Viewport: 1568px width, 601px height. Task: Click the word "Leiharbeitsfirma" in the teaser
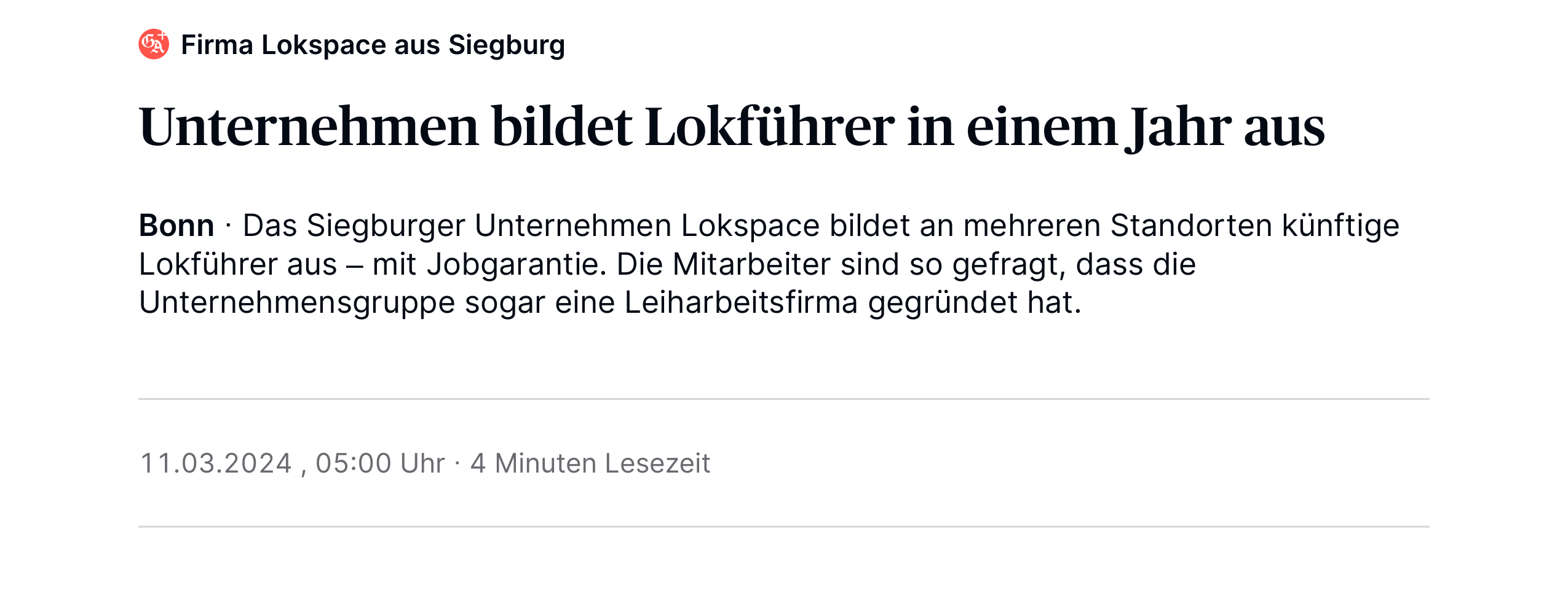[x=741, y=302]
